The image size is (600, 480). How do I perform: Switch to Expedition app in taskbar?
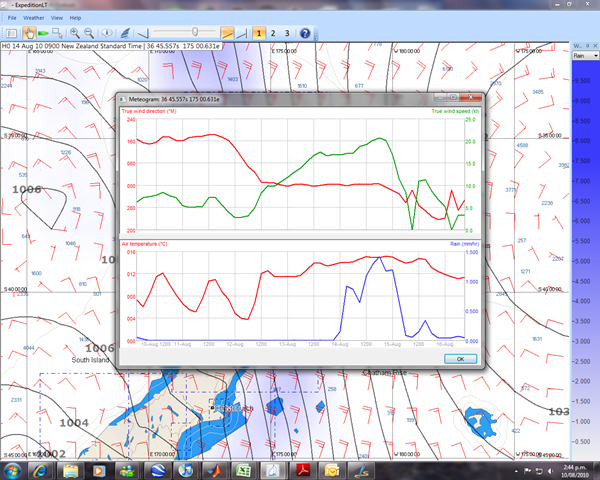pos(273,470)
